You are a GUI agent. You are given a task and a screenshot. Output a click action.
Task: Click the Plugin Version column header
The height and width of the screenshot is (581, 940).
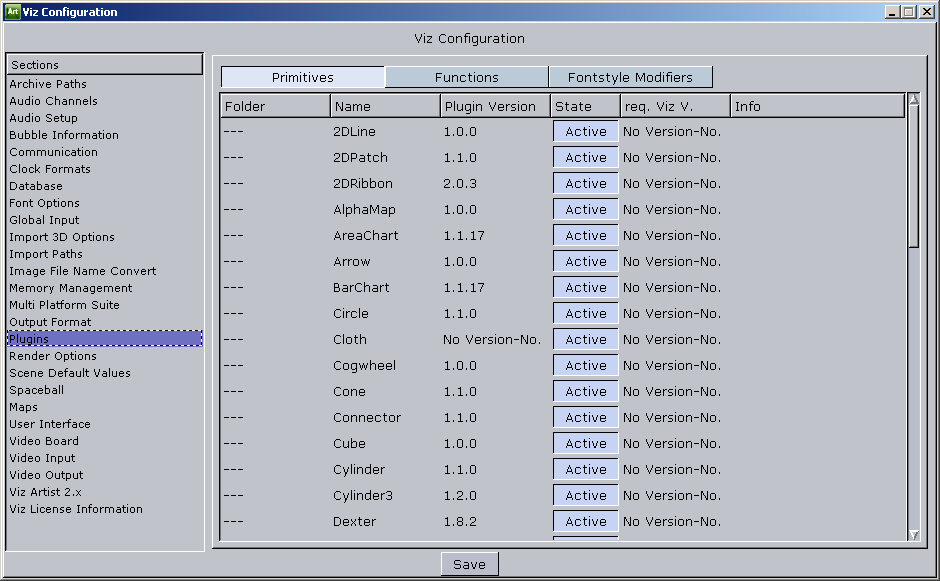point(492,105)
